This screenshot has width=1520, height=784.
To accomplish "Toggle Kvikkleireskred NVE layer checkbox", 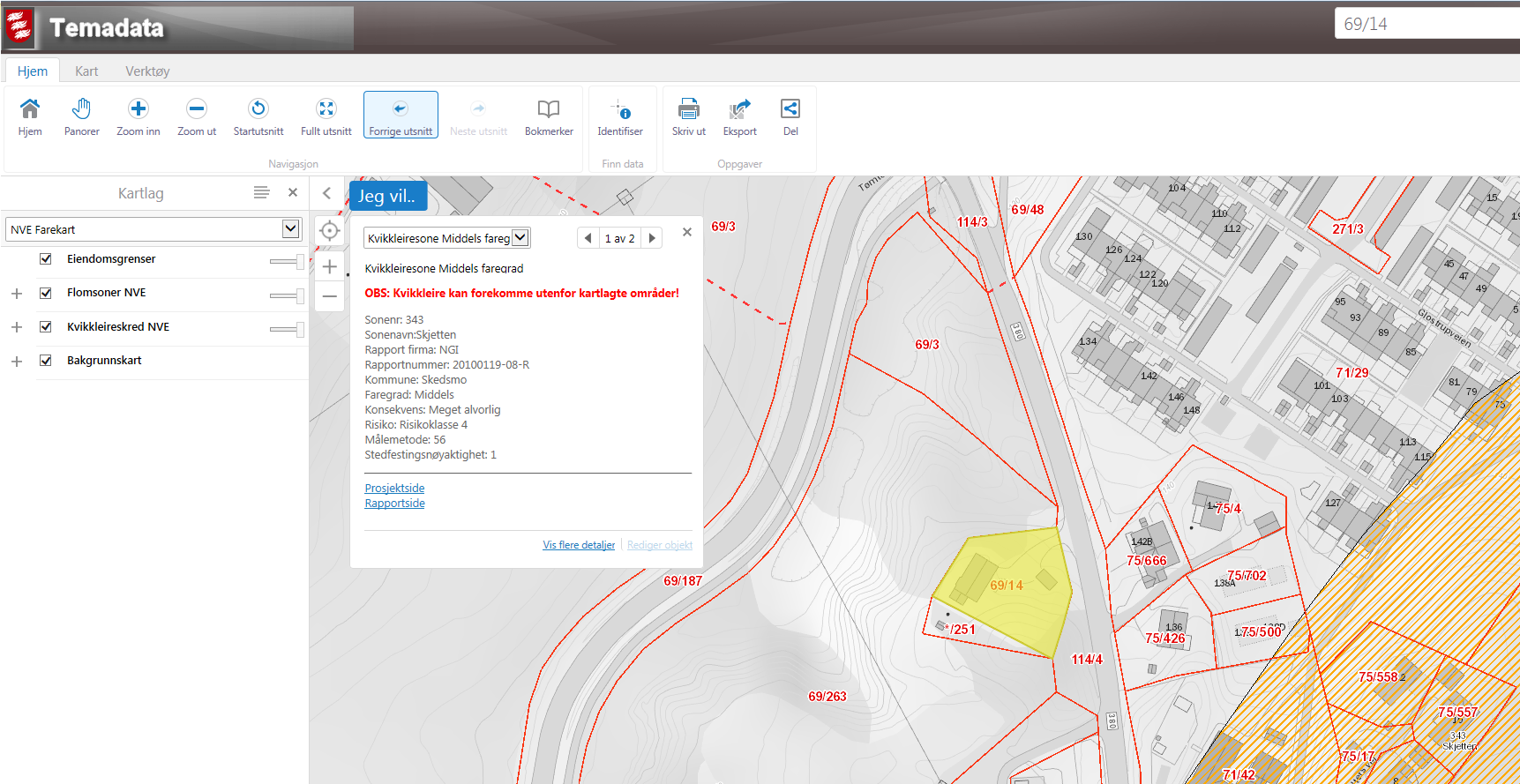I will [46, 327].
